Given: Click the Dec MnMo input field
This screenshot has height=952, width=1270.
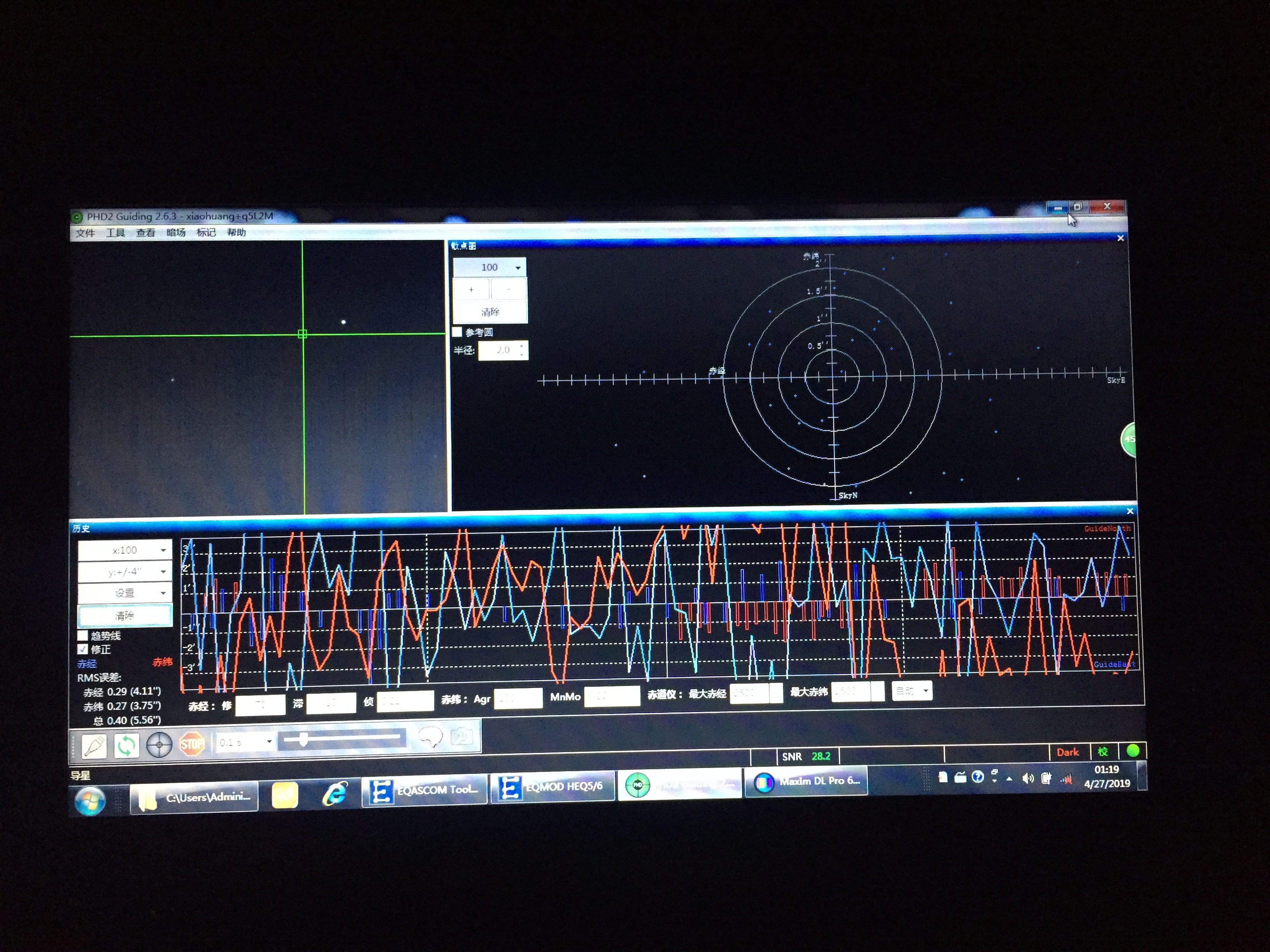Looking at the screenshot, I should coord(612,696).
